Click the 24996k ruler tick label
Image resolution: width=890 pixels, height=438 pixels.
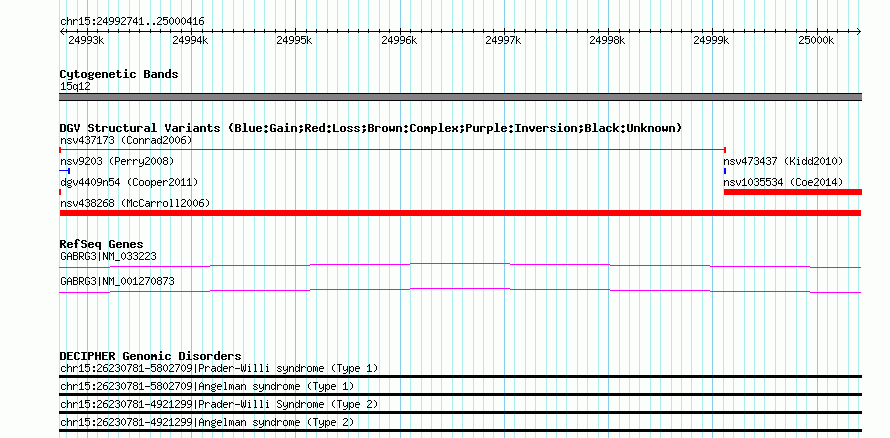tap(400, 40)
